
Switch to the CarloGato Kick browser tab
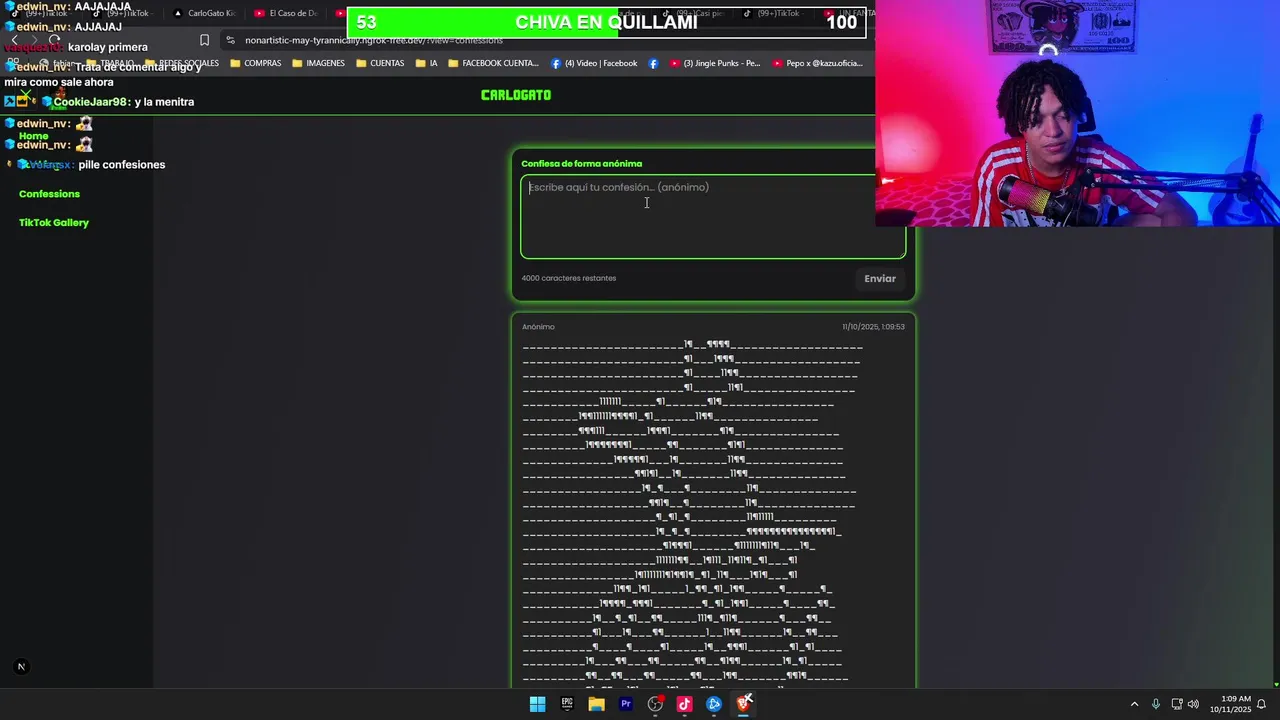[205, 13]
